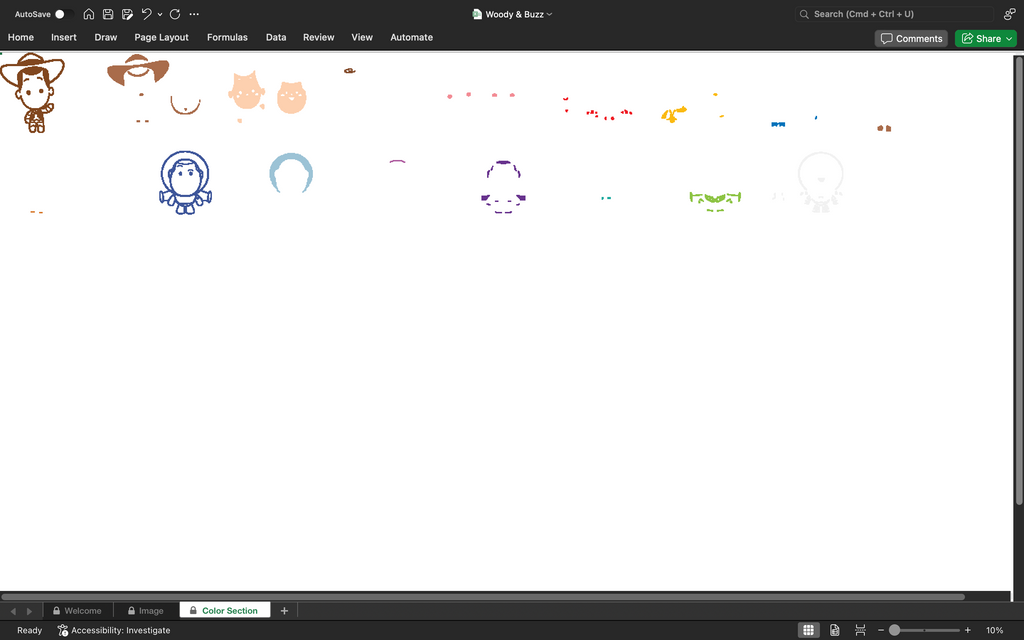Click the green Share button
Image resolution: width=1024 pixels, height=640 pixels.
coord(985,39)
